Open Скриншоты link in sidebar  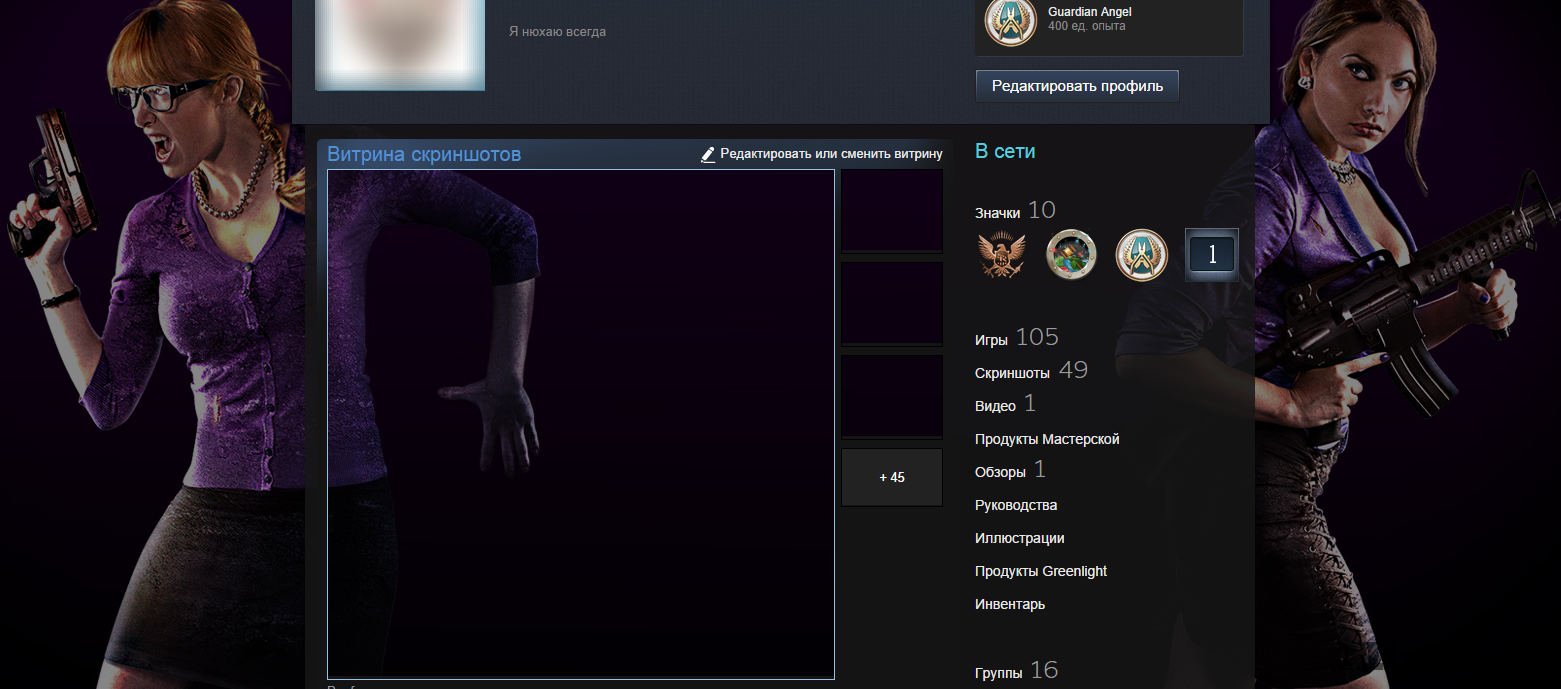tap(1012, 373)
